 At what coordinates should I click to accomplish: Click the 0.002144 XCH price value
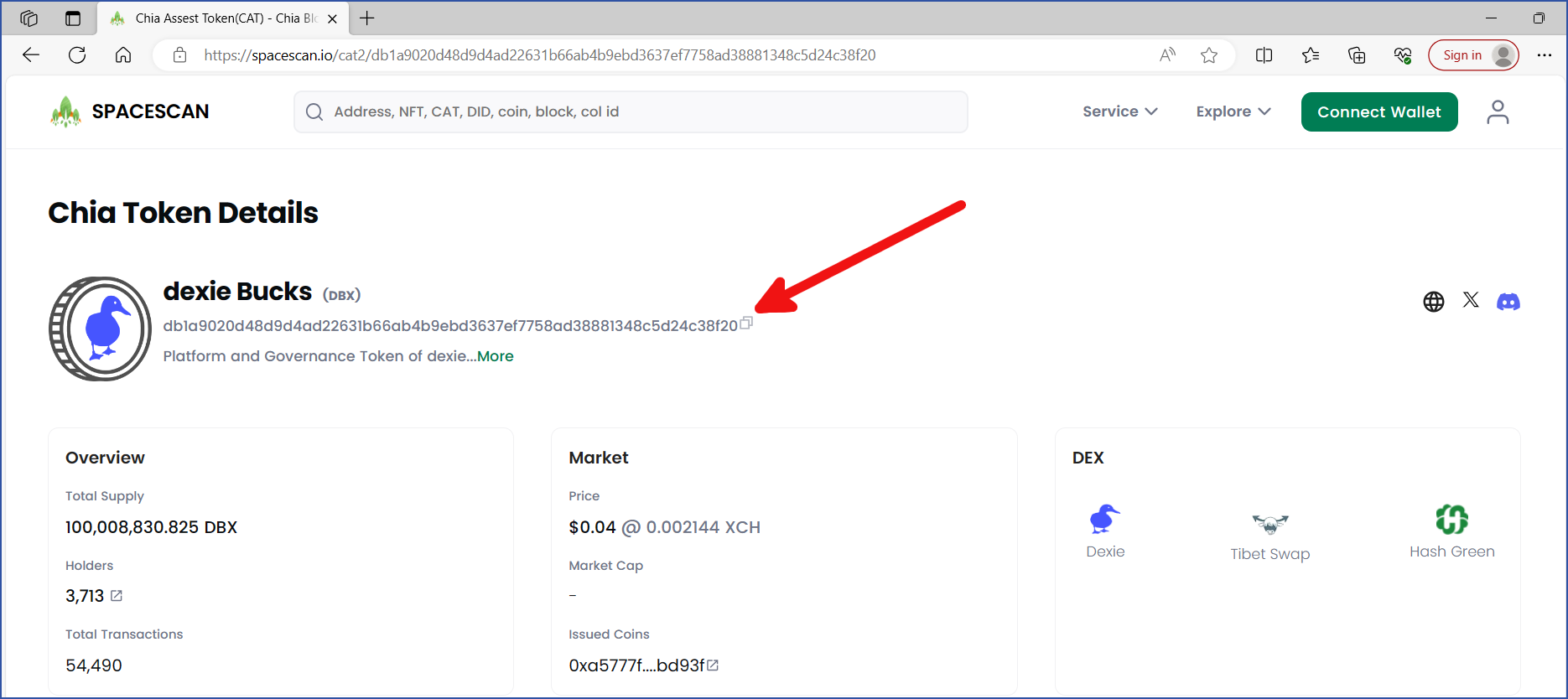pyautogui.click(x=703, y=527)
